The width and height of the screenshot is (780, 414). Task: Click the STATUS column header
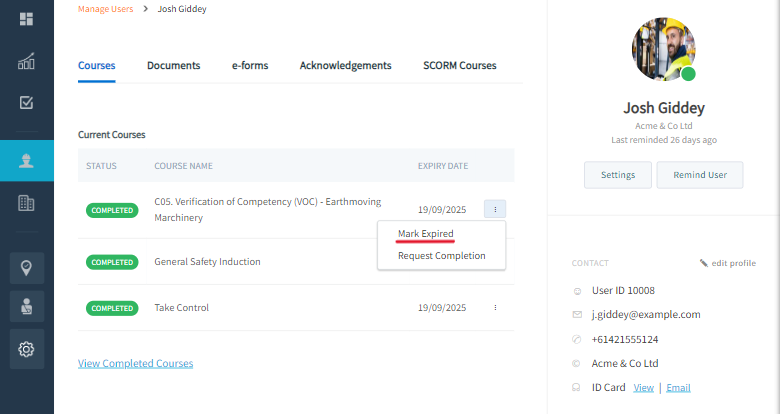[x=101, y=166]
